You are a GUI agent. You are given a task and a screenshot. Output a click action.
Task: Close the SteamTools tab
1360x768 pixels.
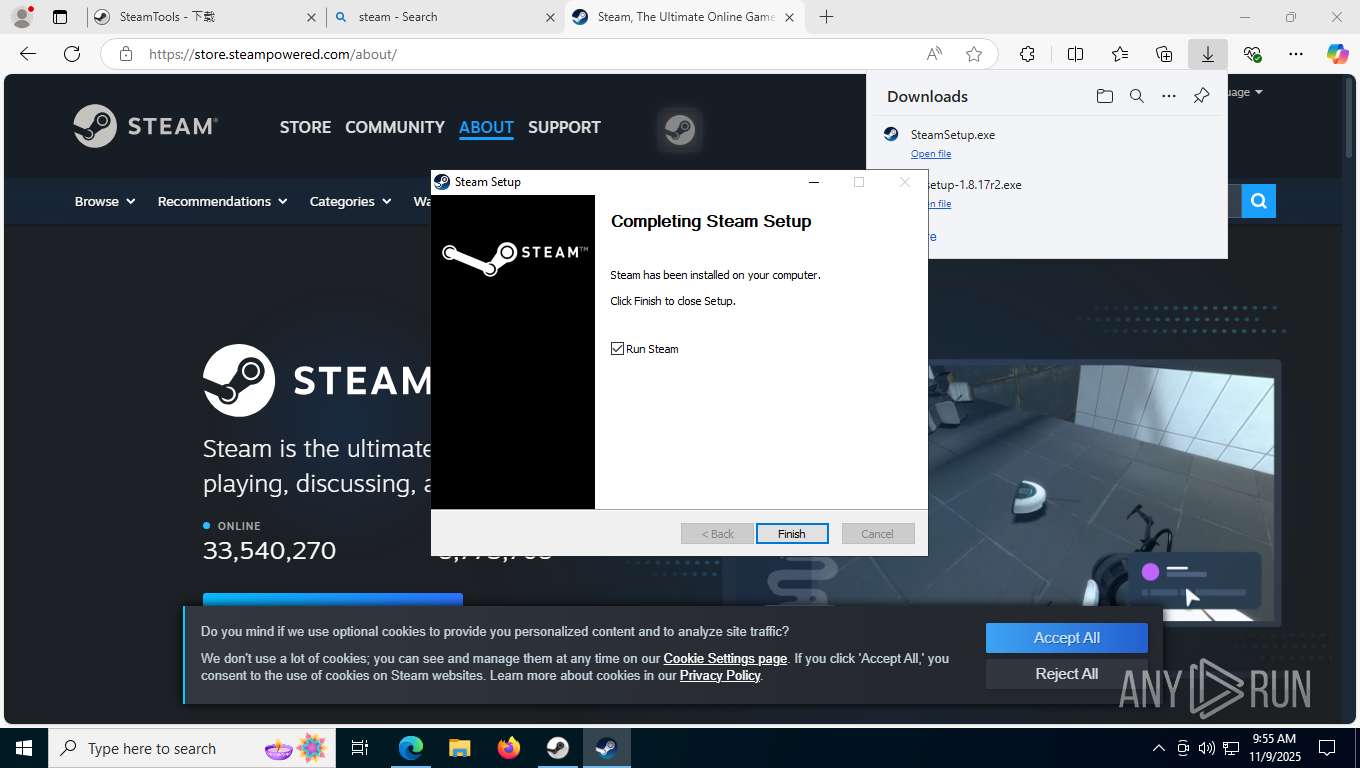coord(311,17)
